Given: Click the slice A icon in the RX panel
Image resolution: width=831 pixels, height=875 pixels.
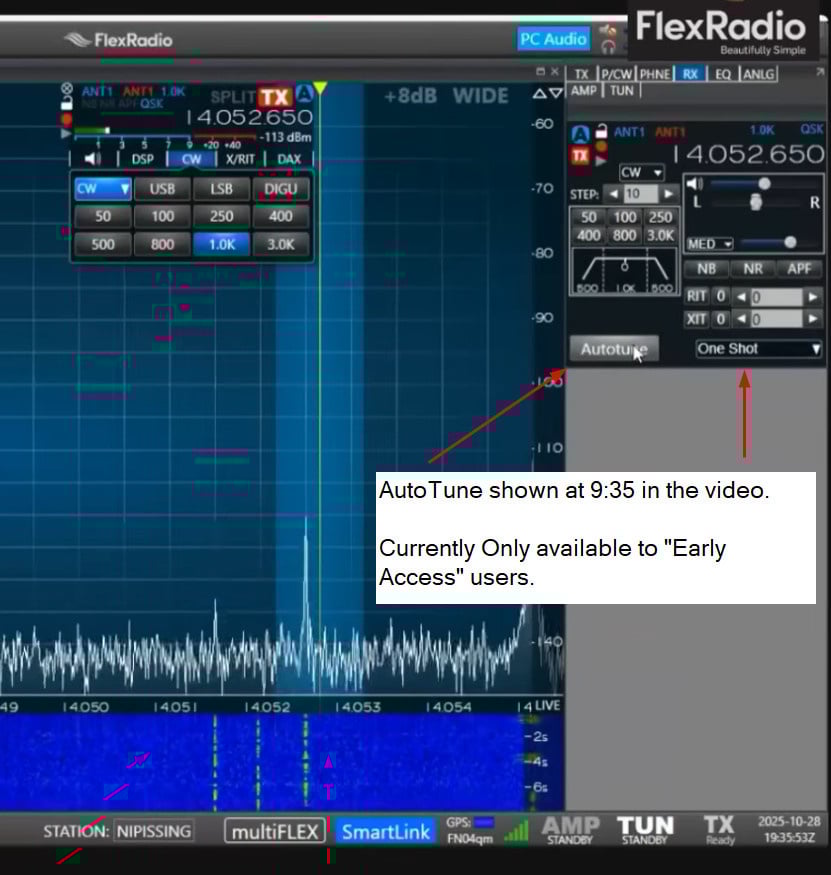Looking at the screenshot, I should 580,134.
